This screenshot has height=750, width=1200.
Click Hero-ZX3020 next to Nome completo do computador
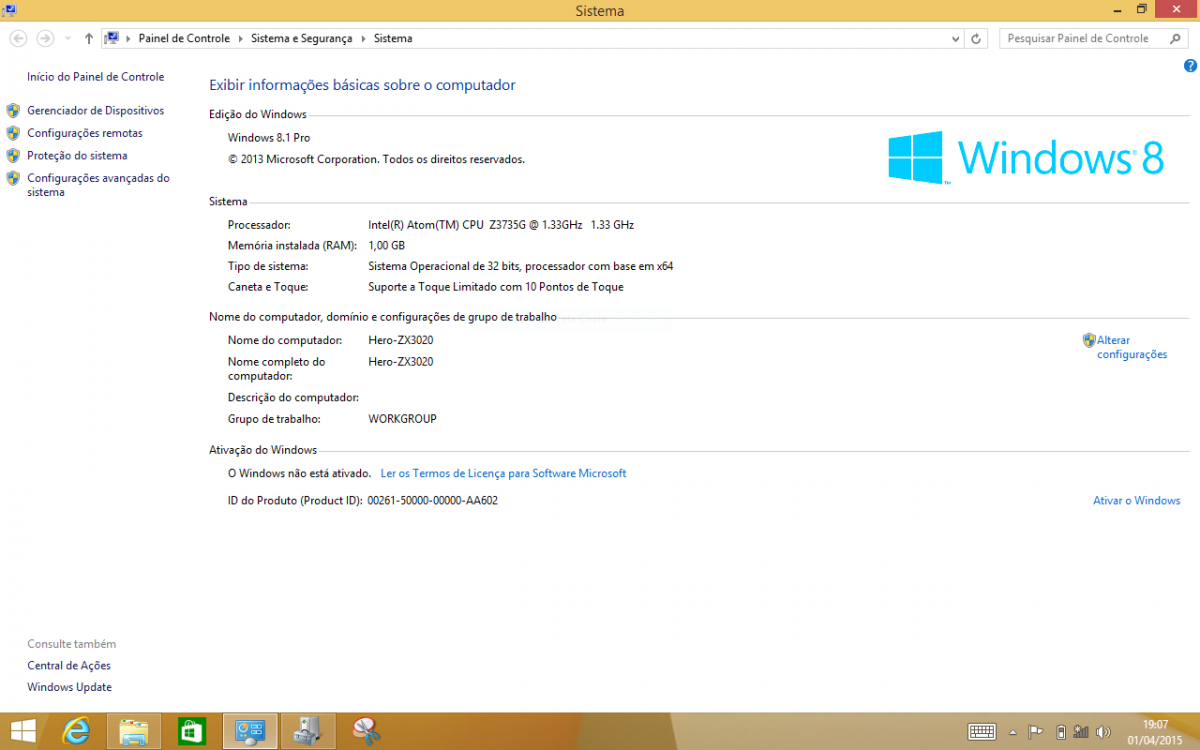[x=401, y=362]
